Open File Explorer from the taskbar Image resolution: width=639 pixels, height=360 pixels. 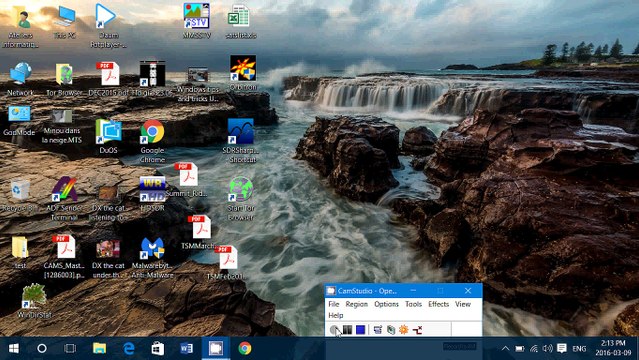pyautogui.click(x=99, y=348)
